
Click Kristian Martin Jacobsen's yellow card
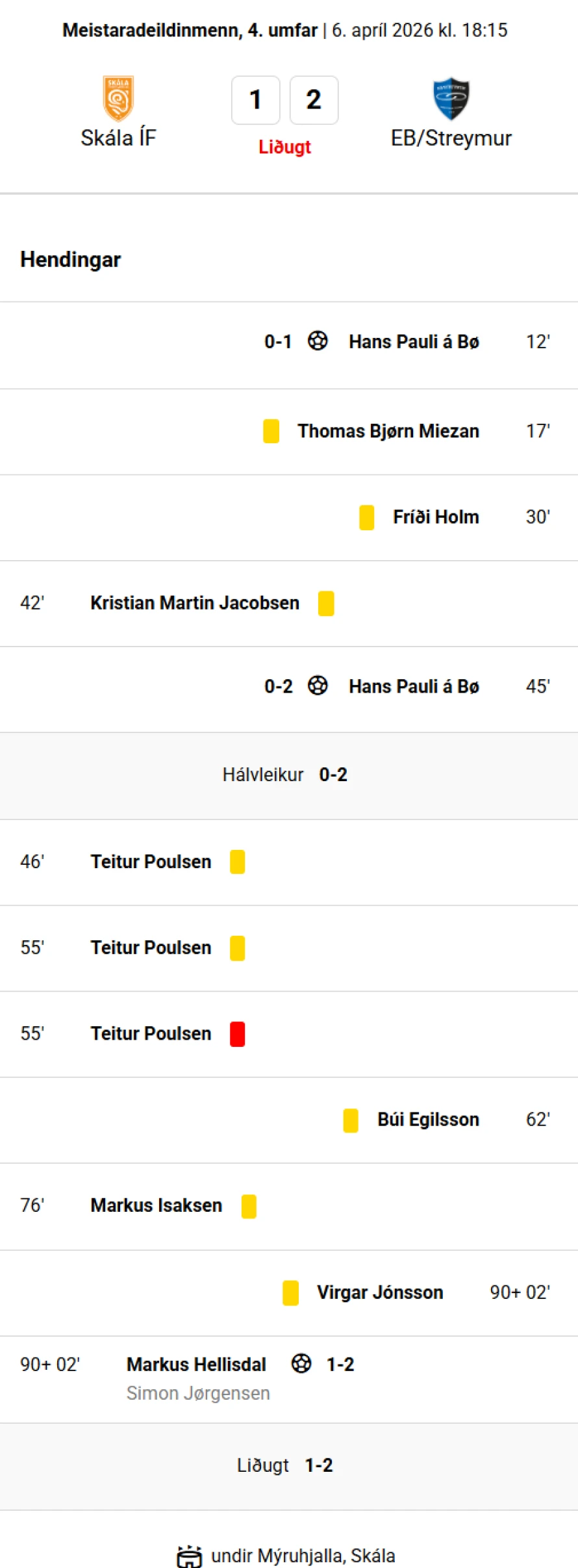(326, 603)
